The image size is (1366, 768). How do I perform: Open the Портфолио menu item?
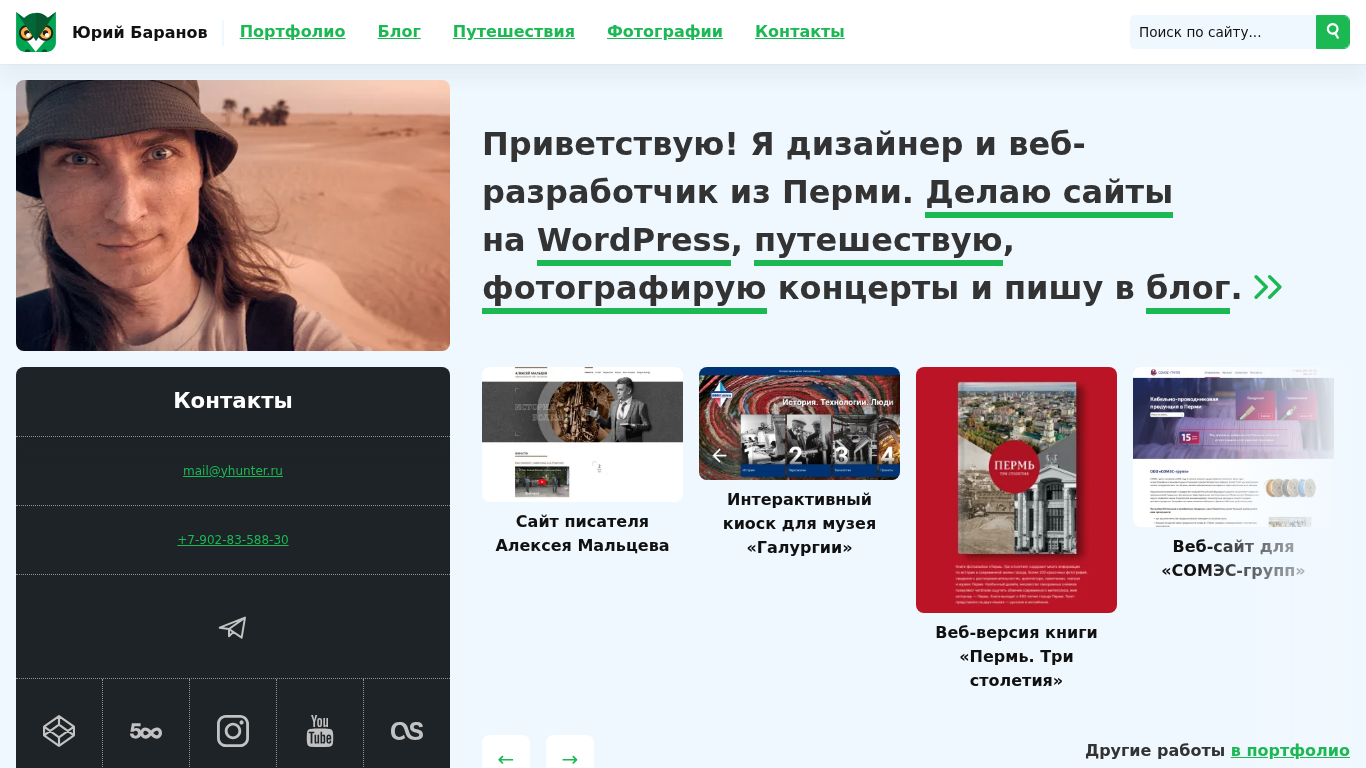coord(293,32)
